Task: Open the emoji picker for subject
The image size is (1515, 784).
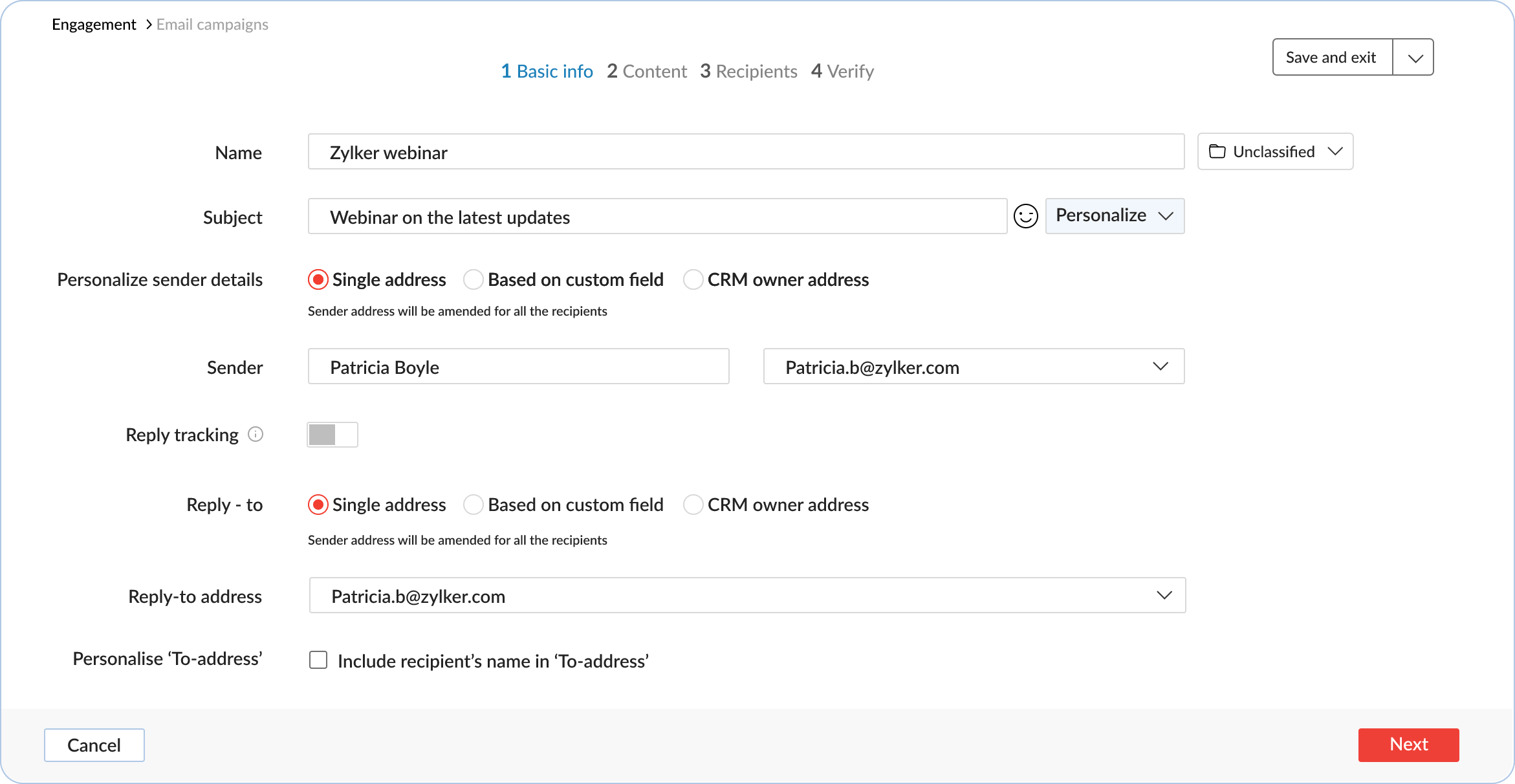Action: point(1025,216)
